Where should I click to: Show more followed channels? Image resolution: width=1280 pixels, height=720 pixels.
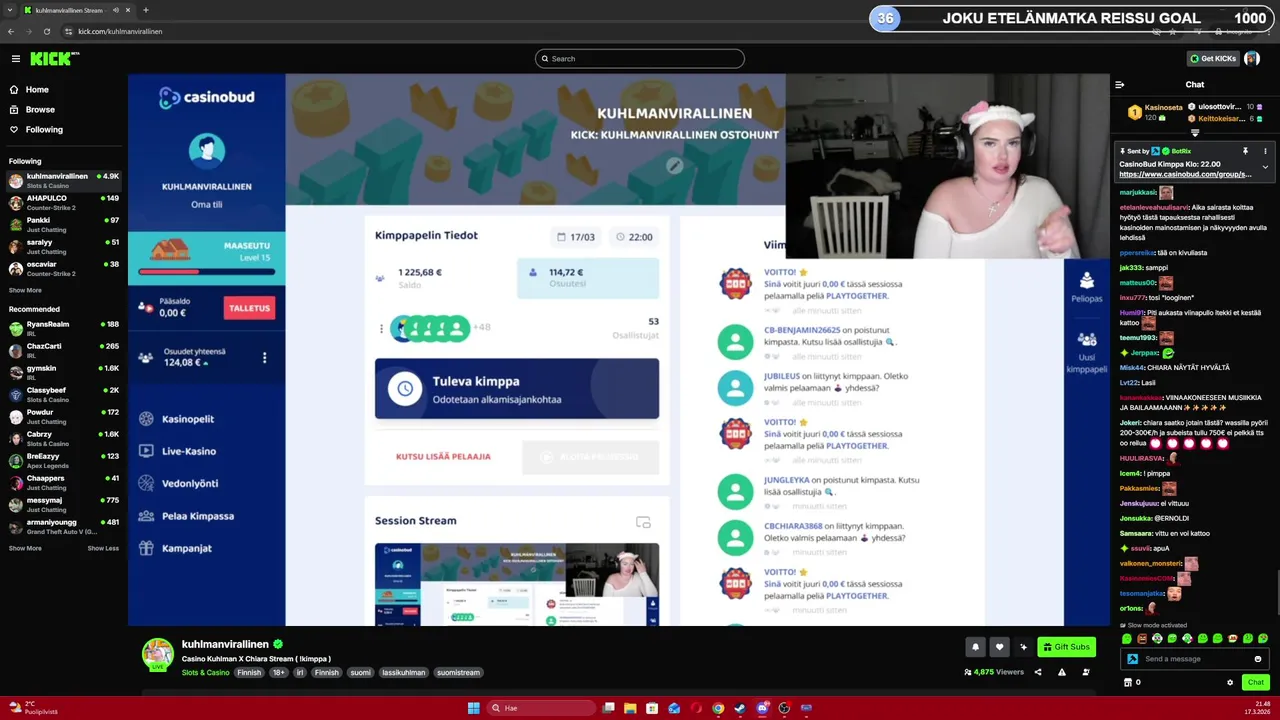[x=25, y=291]
